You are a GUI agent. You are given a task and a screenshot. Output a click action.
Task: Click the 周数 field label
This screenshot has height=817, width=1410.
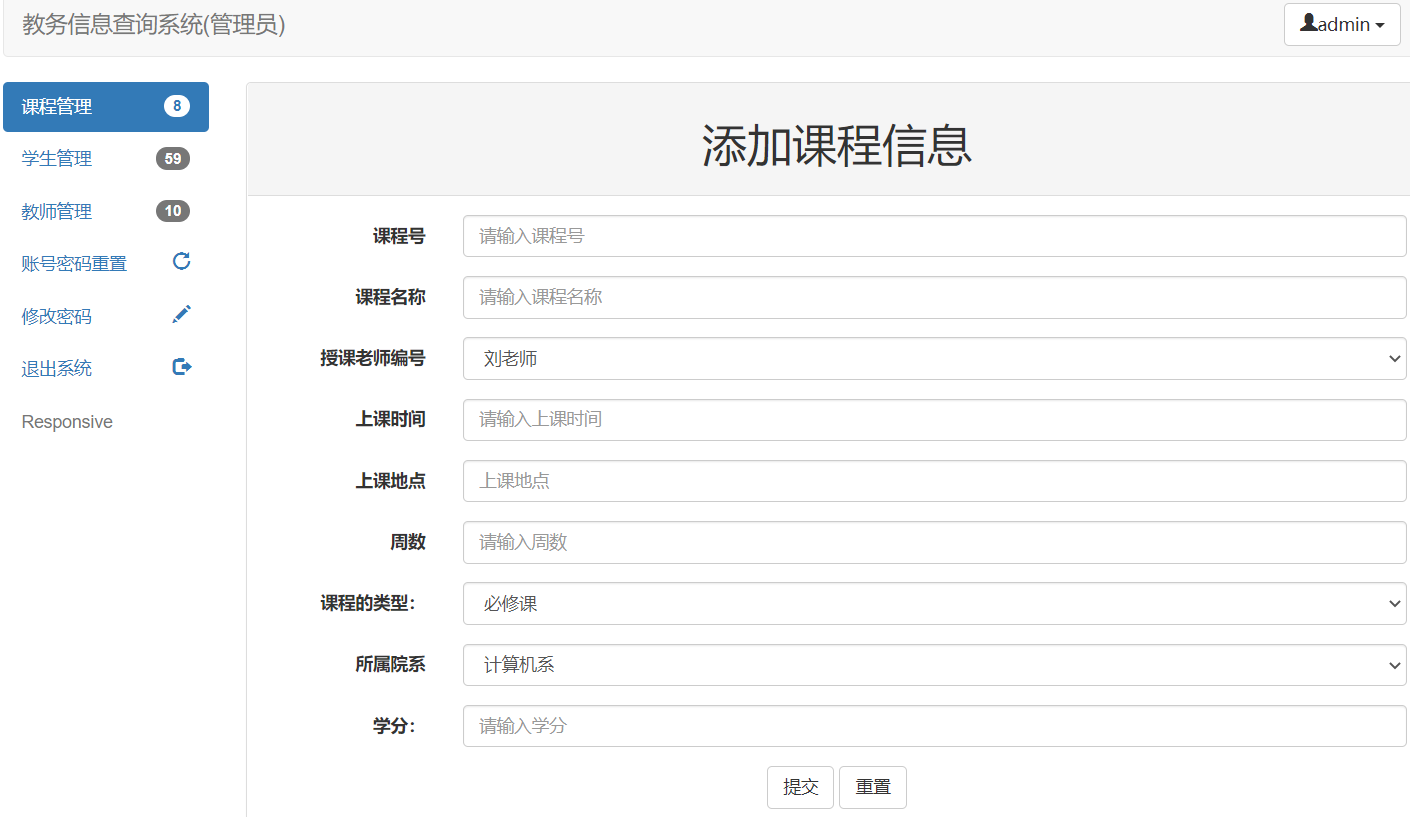click(x=408, y=542)
